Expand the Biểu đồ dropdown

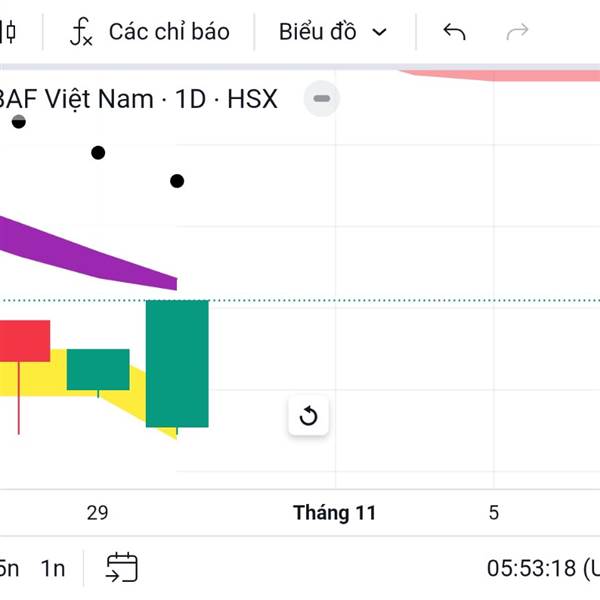click(x=332, y=32)
